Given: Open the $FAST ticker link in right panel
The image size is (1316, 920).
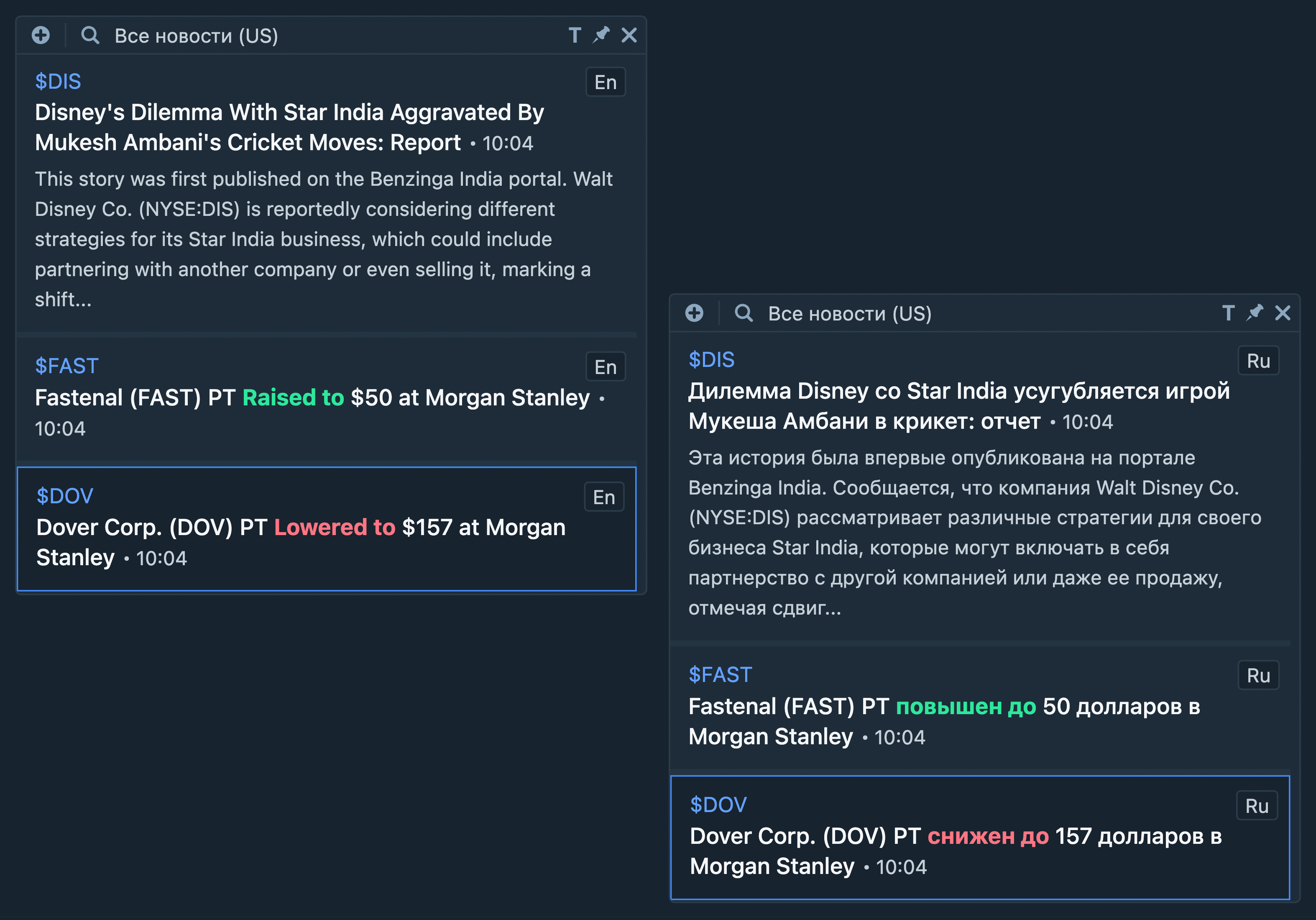Looking at the screenshot, I should [720, 674].
